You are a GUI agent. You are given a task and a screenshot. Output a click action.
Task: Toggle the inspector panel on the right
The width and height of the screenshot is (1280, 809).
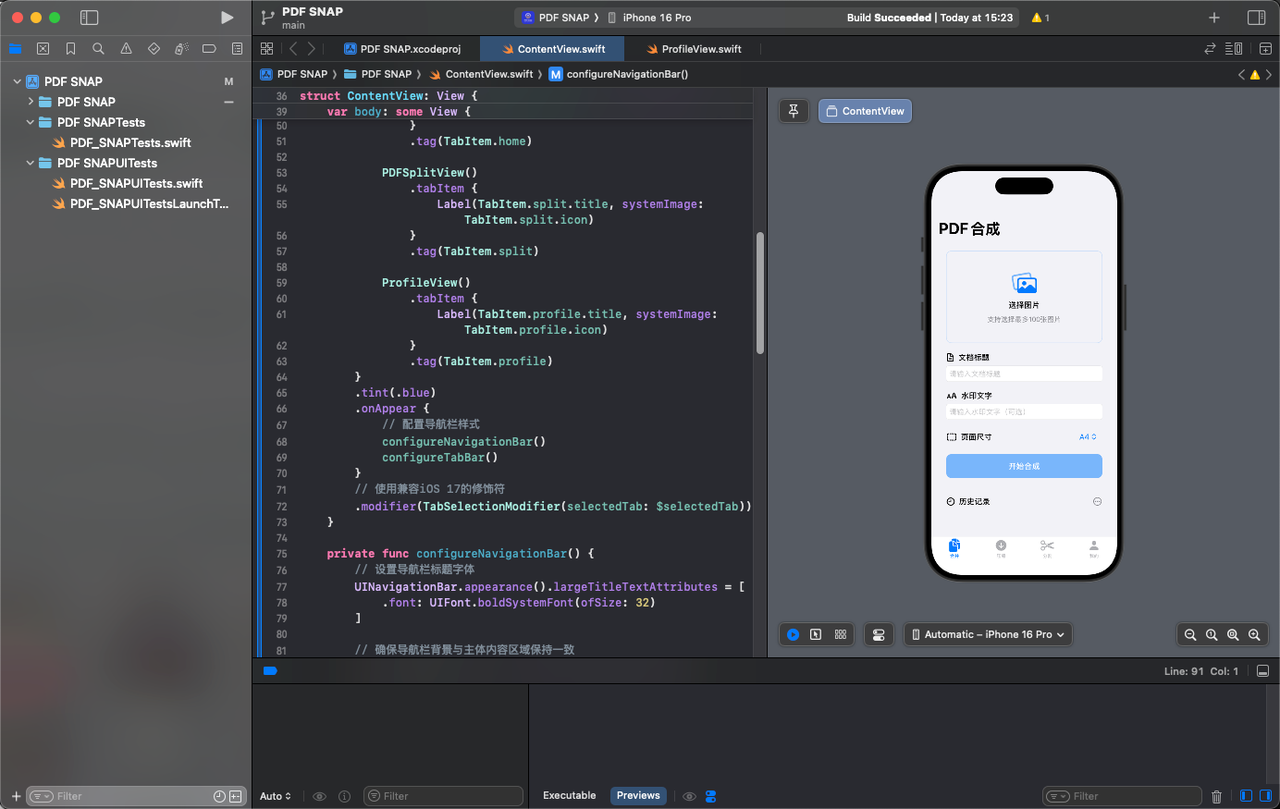click(1257, 18)
